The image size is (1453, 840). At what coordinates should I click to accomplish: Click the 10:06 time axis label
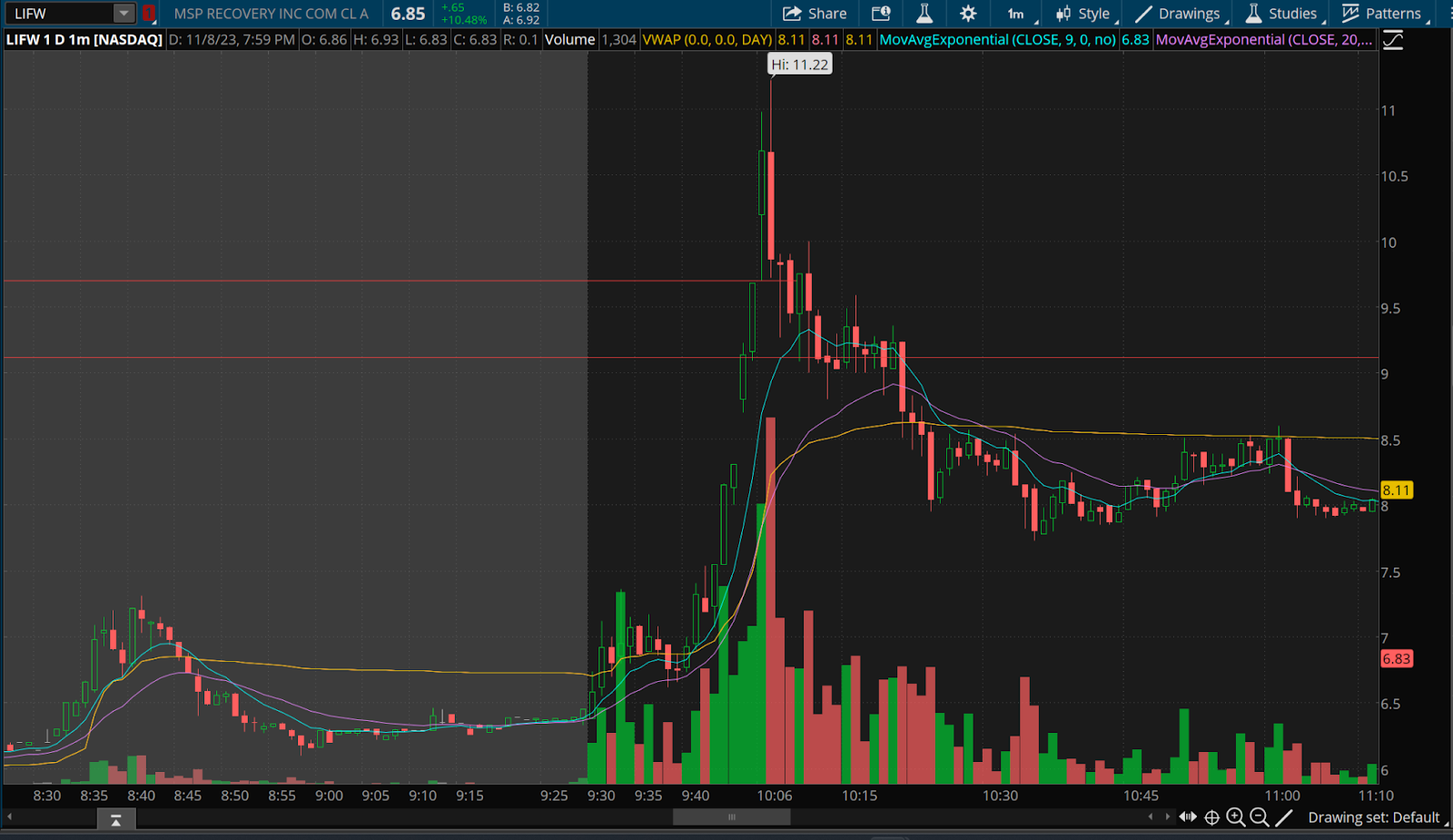point(775,796)
